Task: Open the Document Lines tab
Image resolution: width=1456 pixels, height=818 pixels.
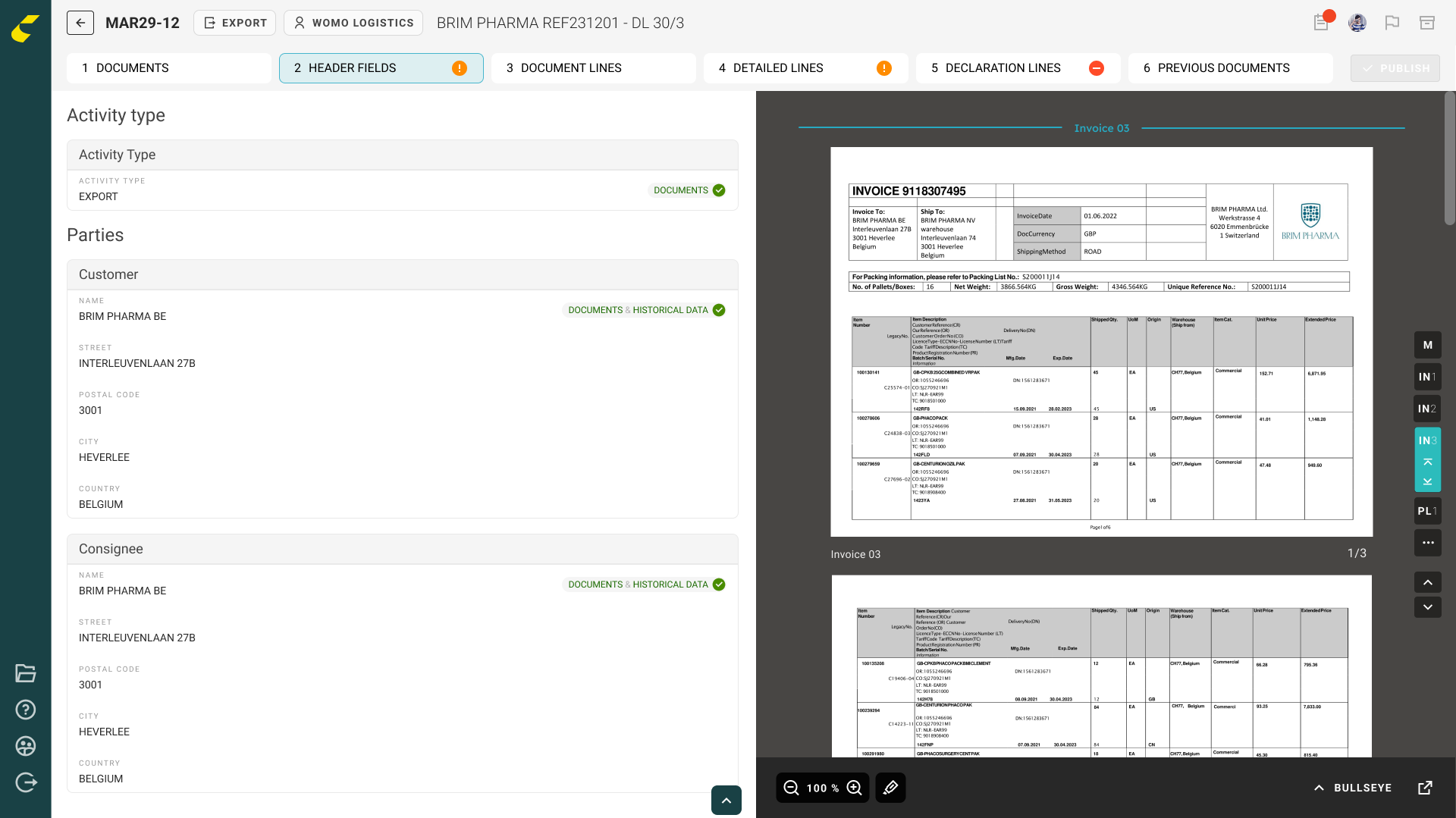Action: point(594,68)
